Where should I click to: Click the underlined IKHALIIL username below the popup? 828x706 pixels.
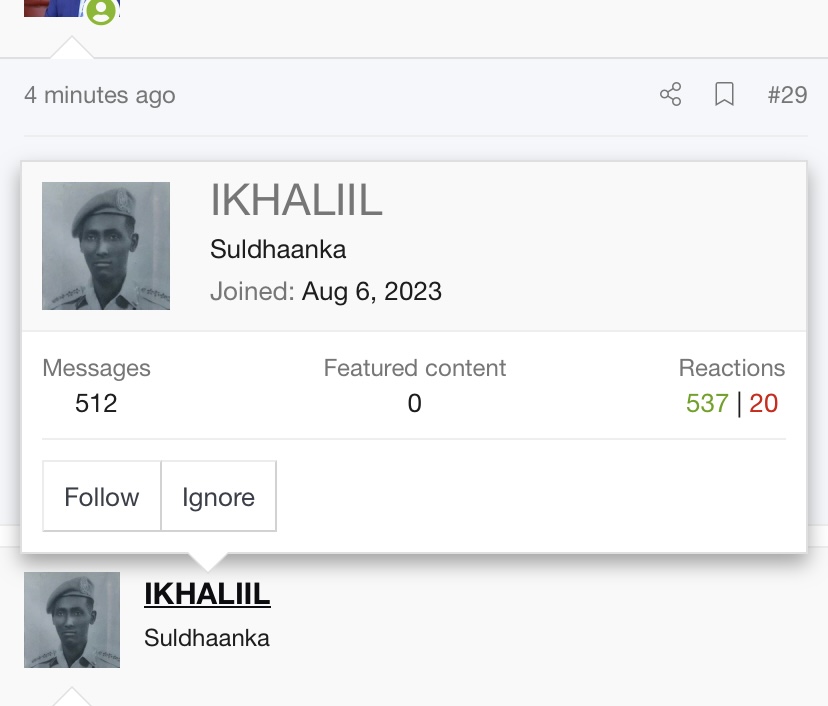(207, 594)
